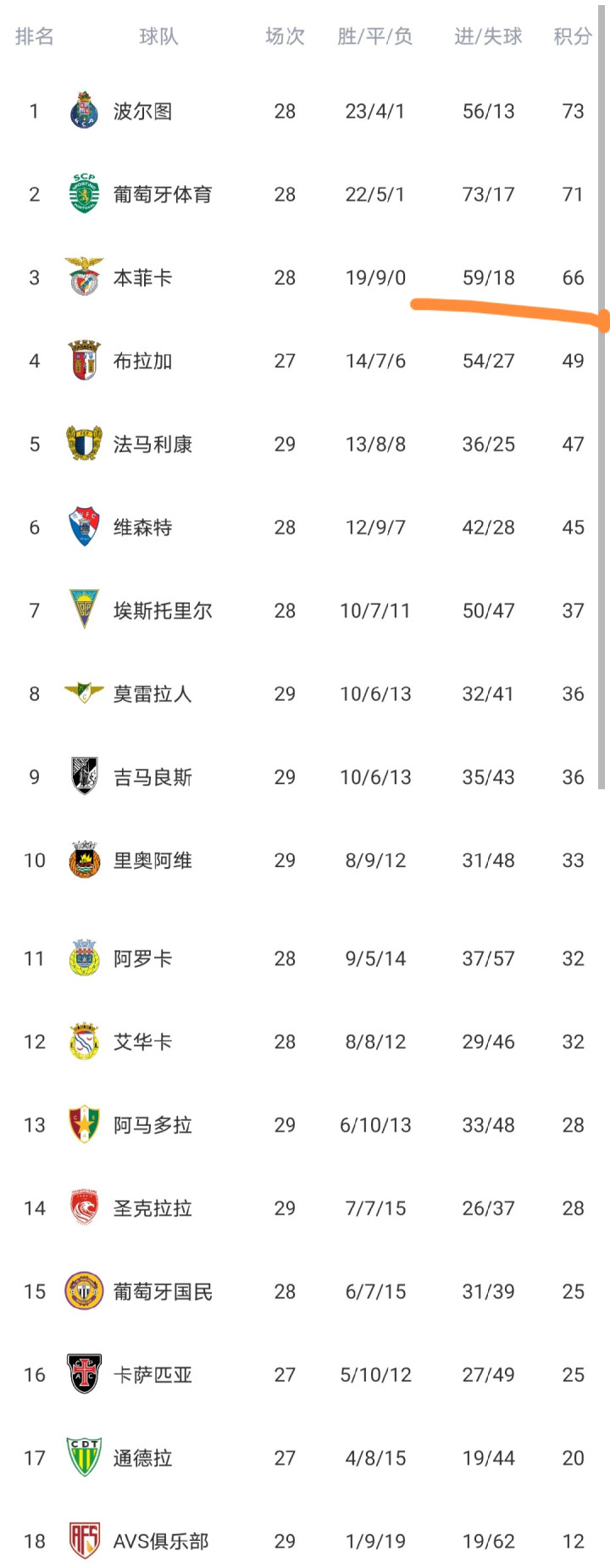The width and height of the screenshot is (610, 1568).
Task: Click the Porto (波尔图) club crest
Action: click(x=84, y=111)
